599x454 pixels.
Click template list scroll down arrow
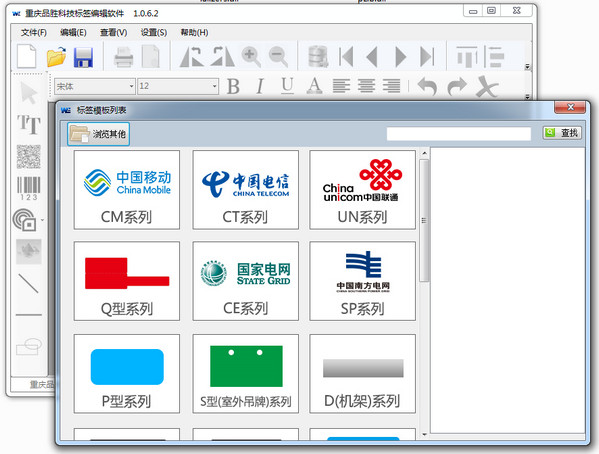[424, 435]
